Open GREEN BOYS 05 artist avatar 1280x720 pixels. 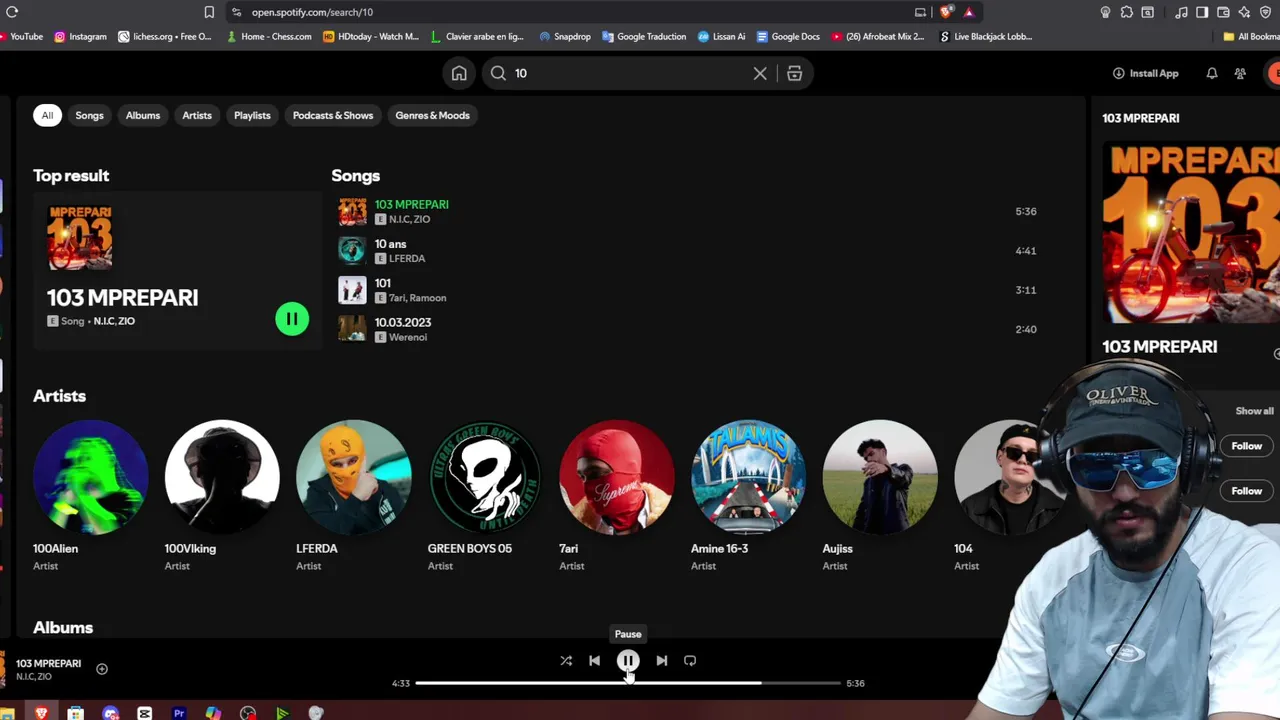click(x=485, y=477)
